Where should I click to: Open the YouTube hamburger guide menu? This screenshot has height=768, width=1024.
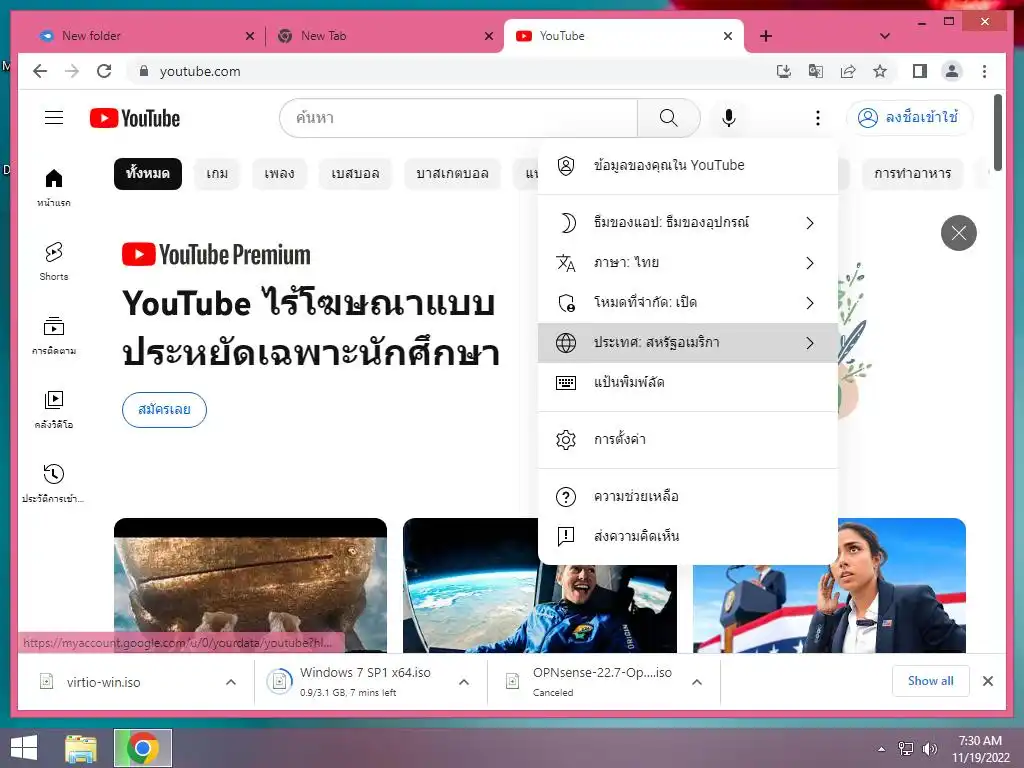coord(54,118)
